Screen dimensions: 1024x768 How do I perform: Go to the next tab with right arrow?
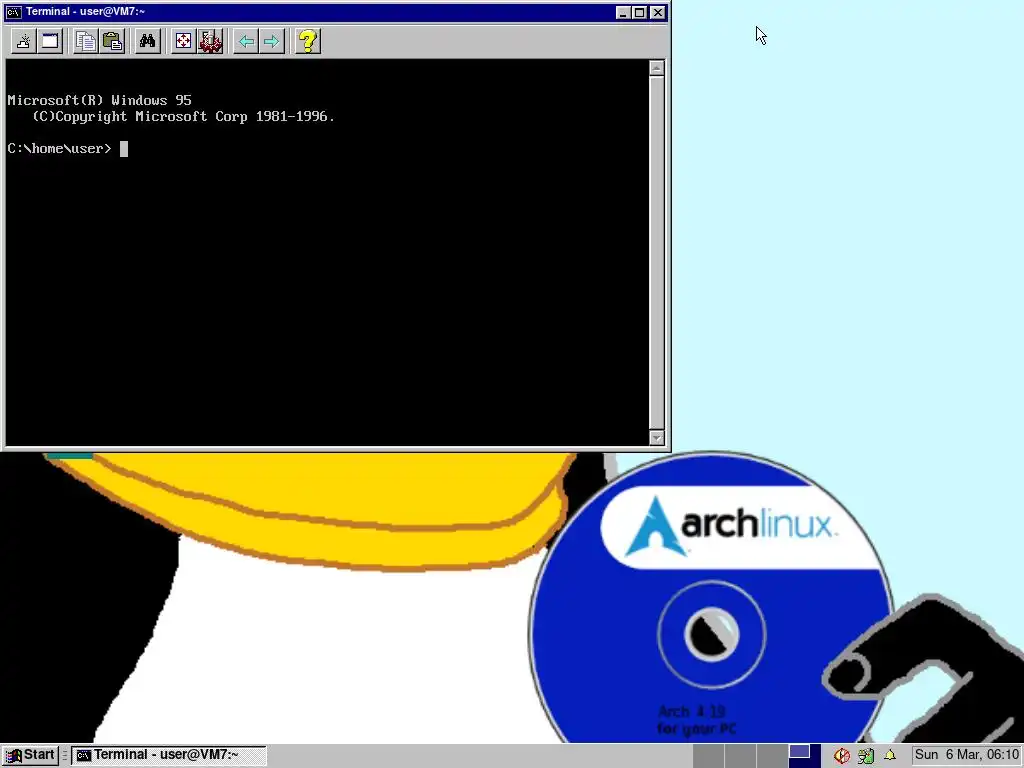click(x=272, y=42)
